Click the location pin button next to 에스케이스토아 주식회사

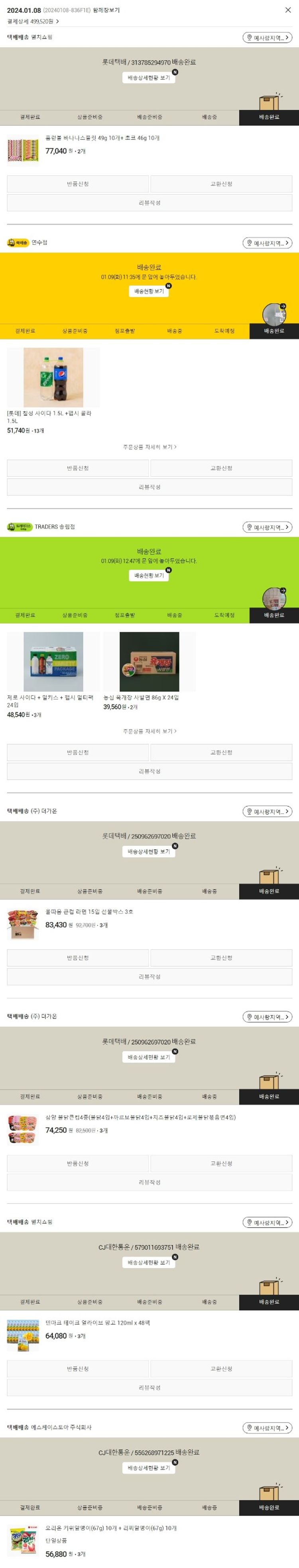click(x=268, y=1428)
